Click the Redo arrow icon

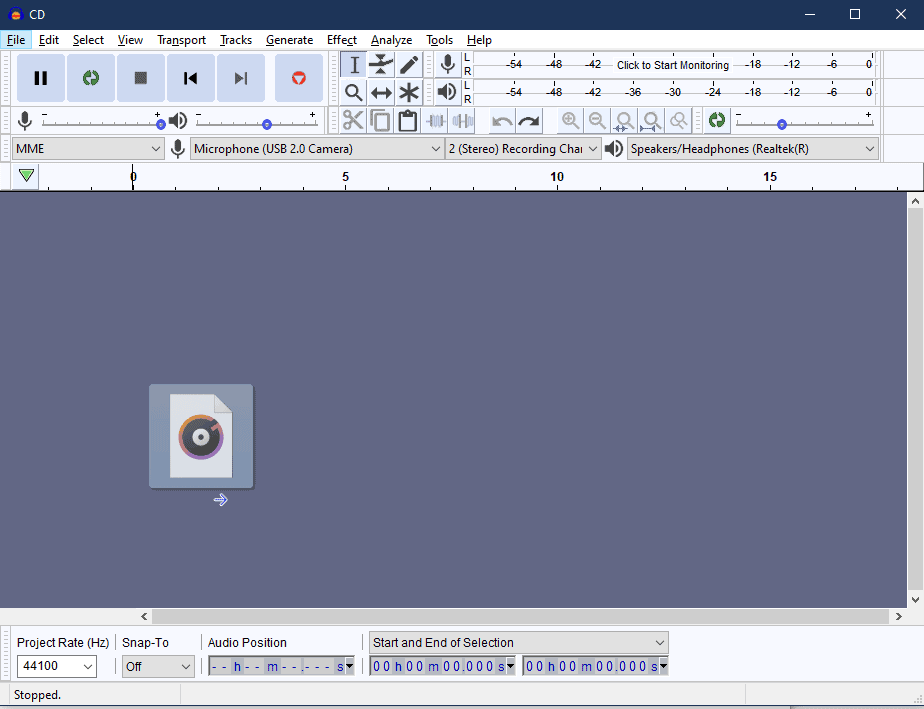pyautogui.click(x=529, y=121)
